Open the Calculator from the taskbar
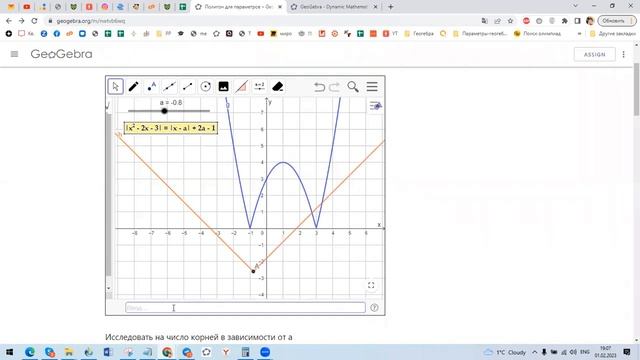The height and width of the screenshot is (360, 640). [x=245, y=352]
